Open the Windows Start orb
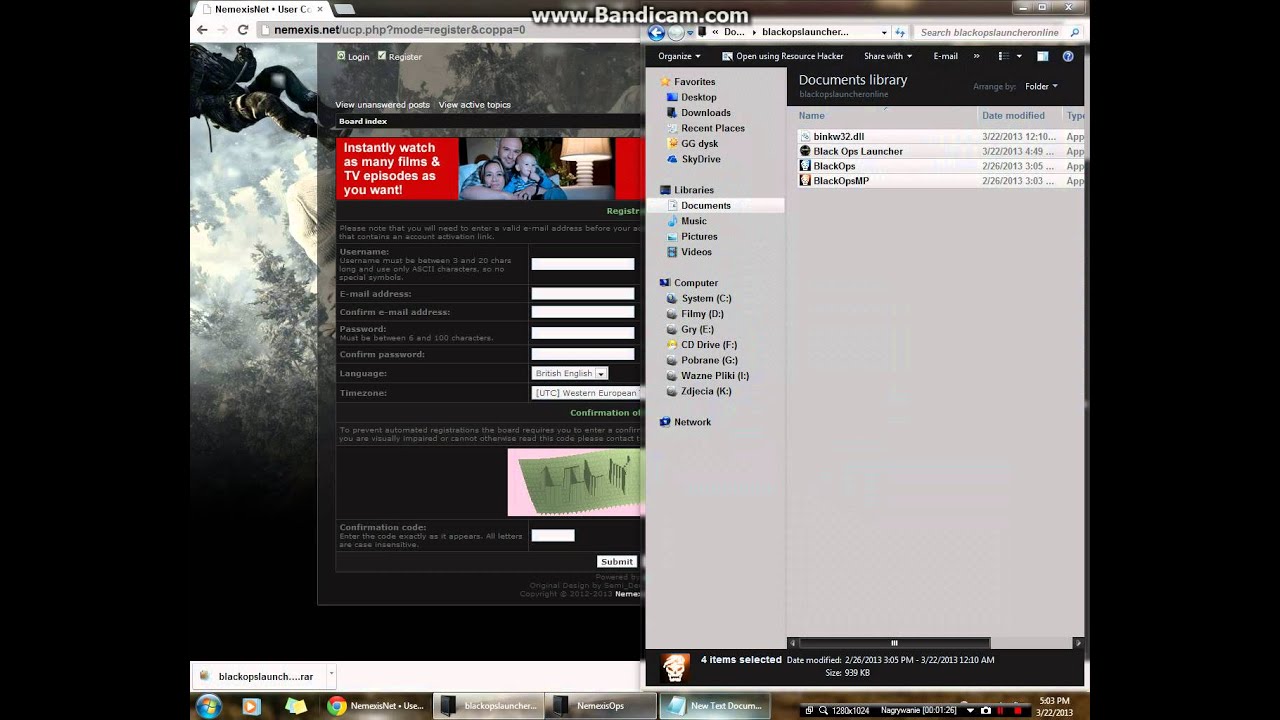The height and width of the screenshot is (720, 1280). tap(209, 706)
